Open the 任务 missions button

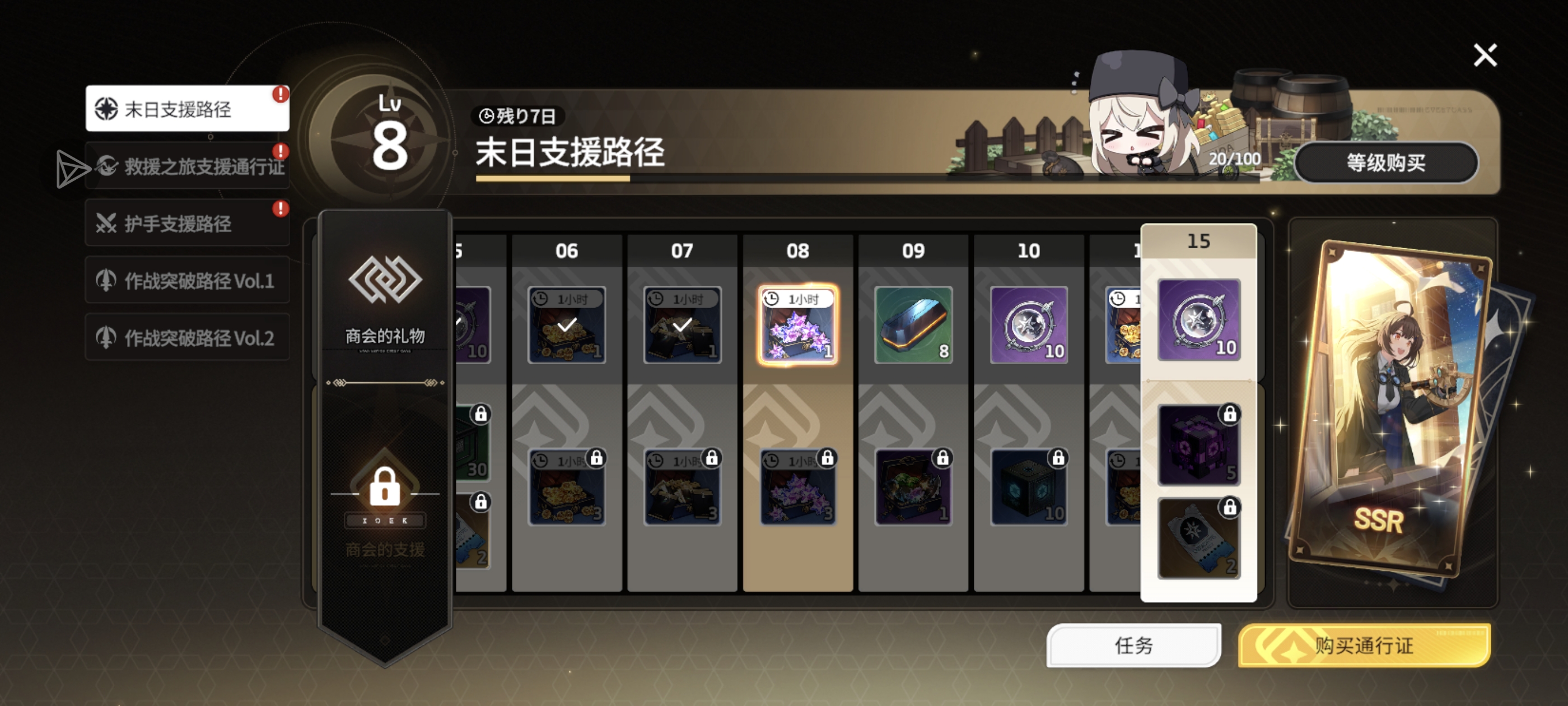coord(1133,645)
